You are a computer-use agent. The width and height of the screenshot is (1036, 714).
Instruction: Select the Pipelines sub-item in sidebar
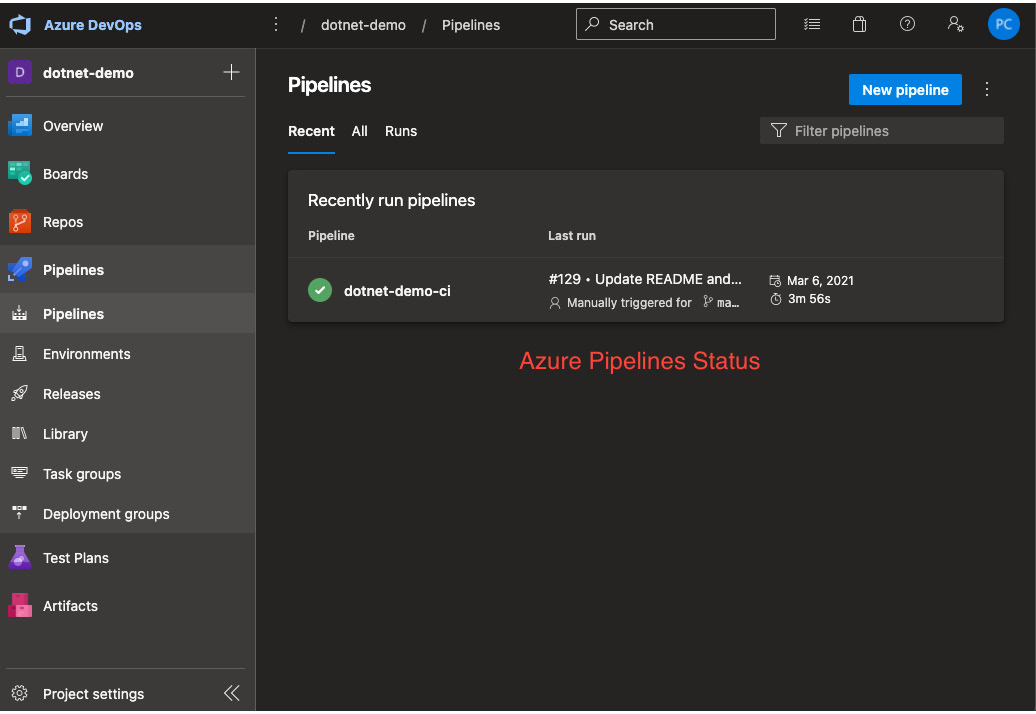tap(128, 314)
